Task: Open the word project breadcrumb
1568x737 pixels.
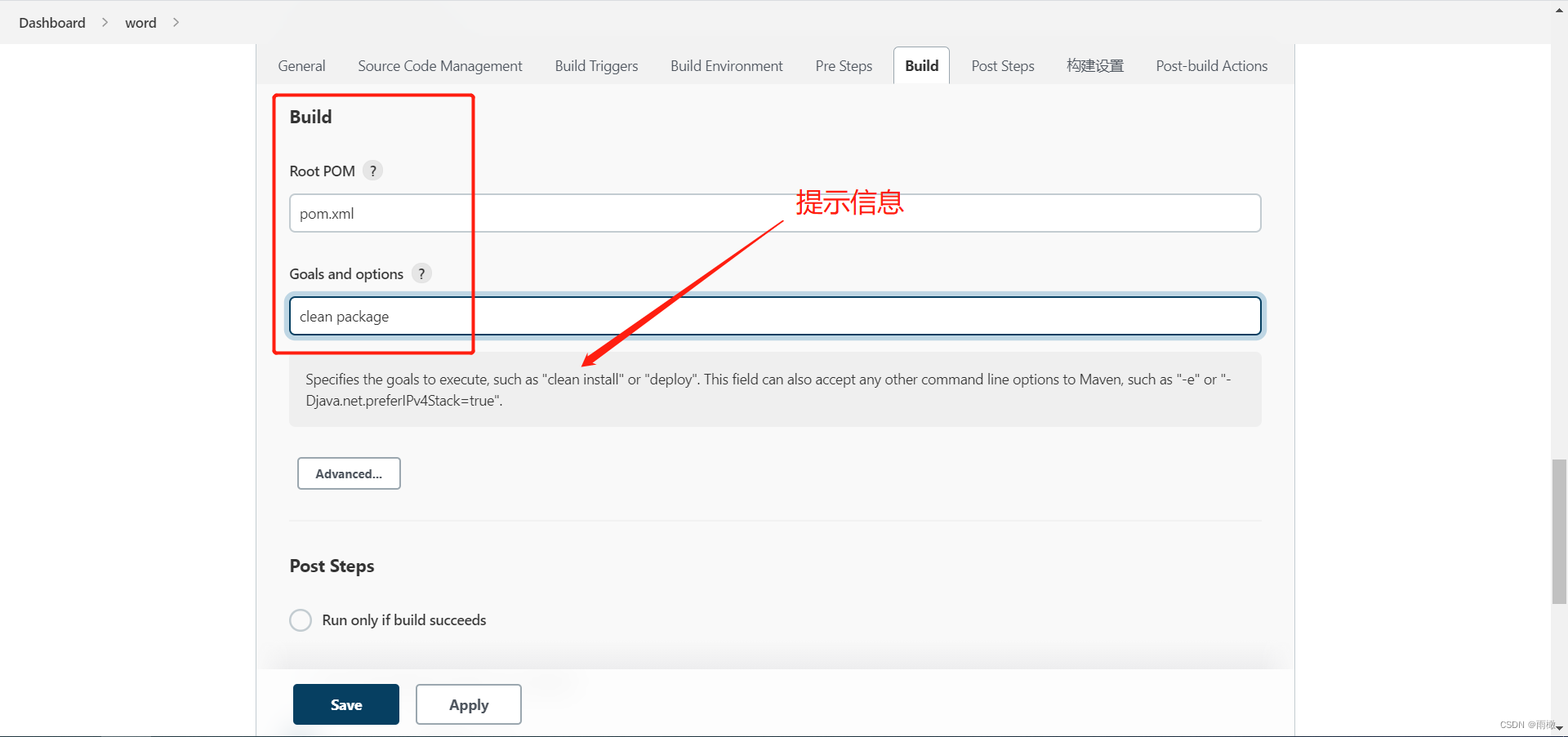Action: [140, 23]
